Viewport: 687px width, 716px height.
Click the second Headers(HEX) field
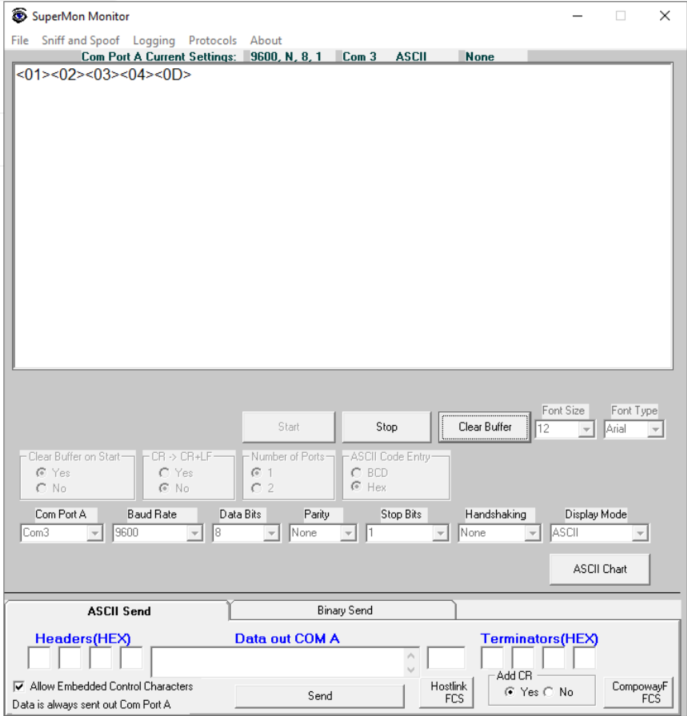[x=70, y=658]
